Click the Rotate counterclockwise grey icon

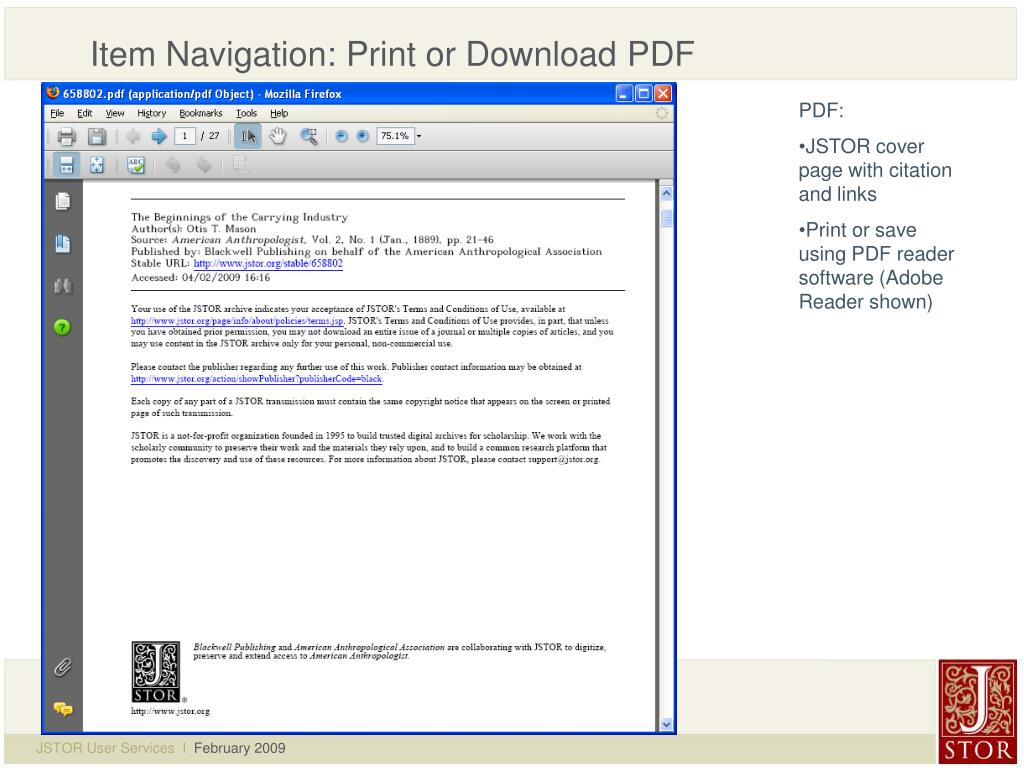(x=172, y=165)
